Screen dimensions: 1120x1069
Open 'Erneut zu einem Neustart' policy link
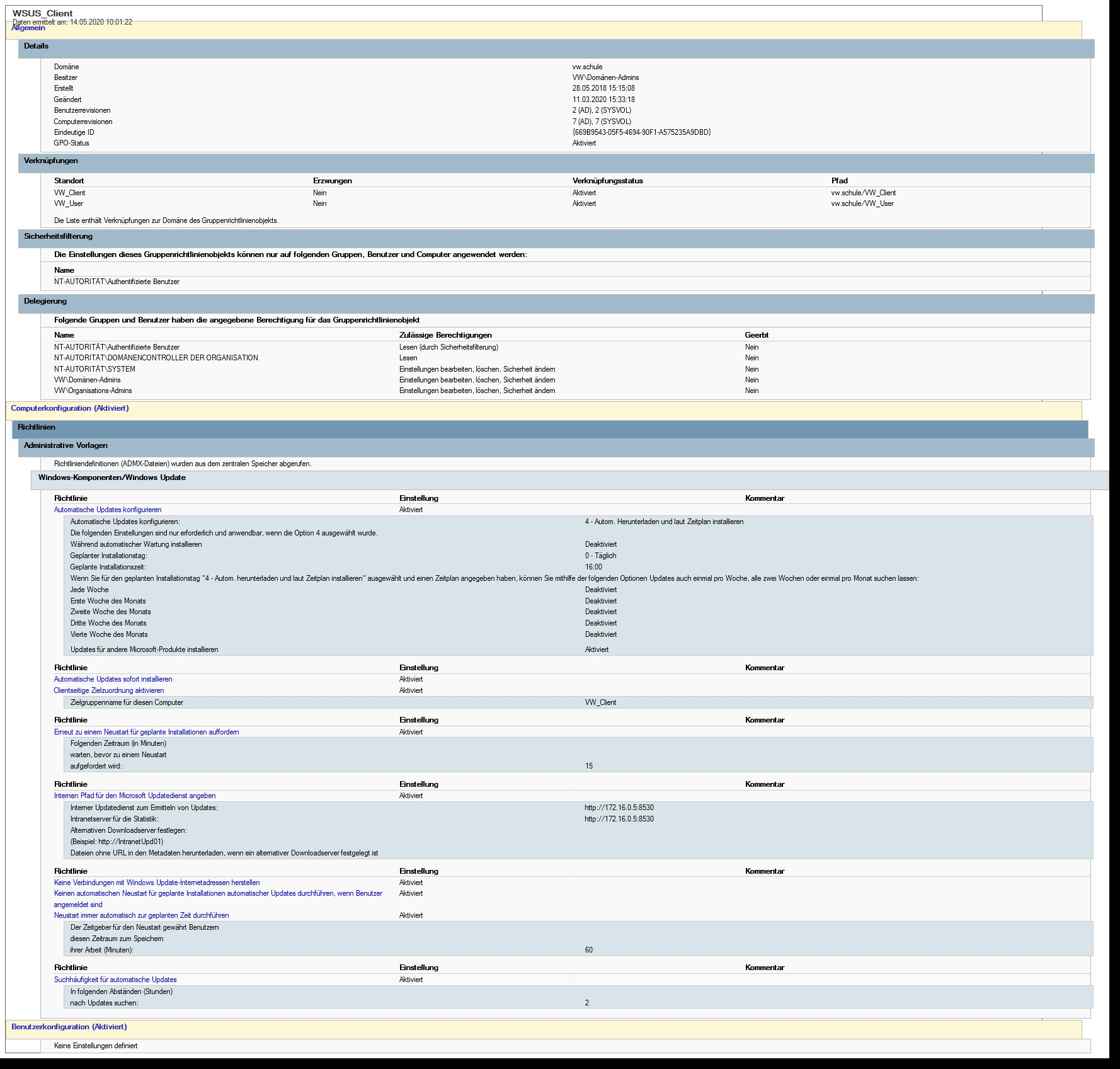(x=146, y=732)
